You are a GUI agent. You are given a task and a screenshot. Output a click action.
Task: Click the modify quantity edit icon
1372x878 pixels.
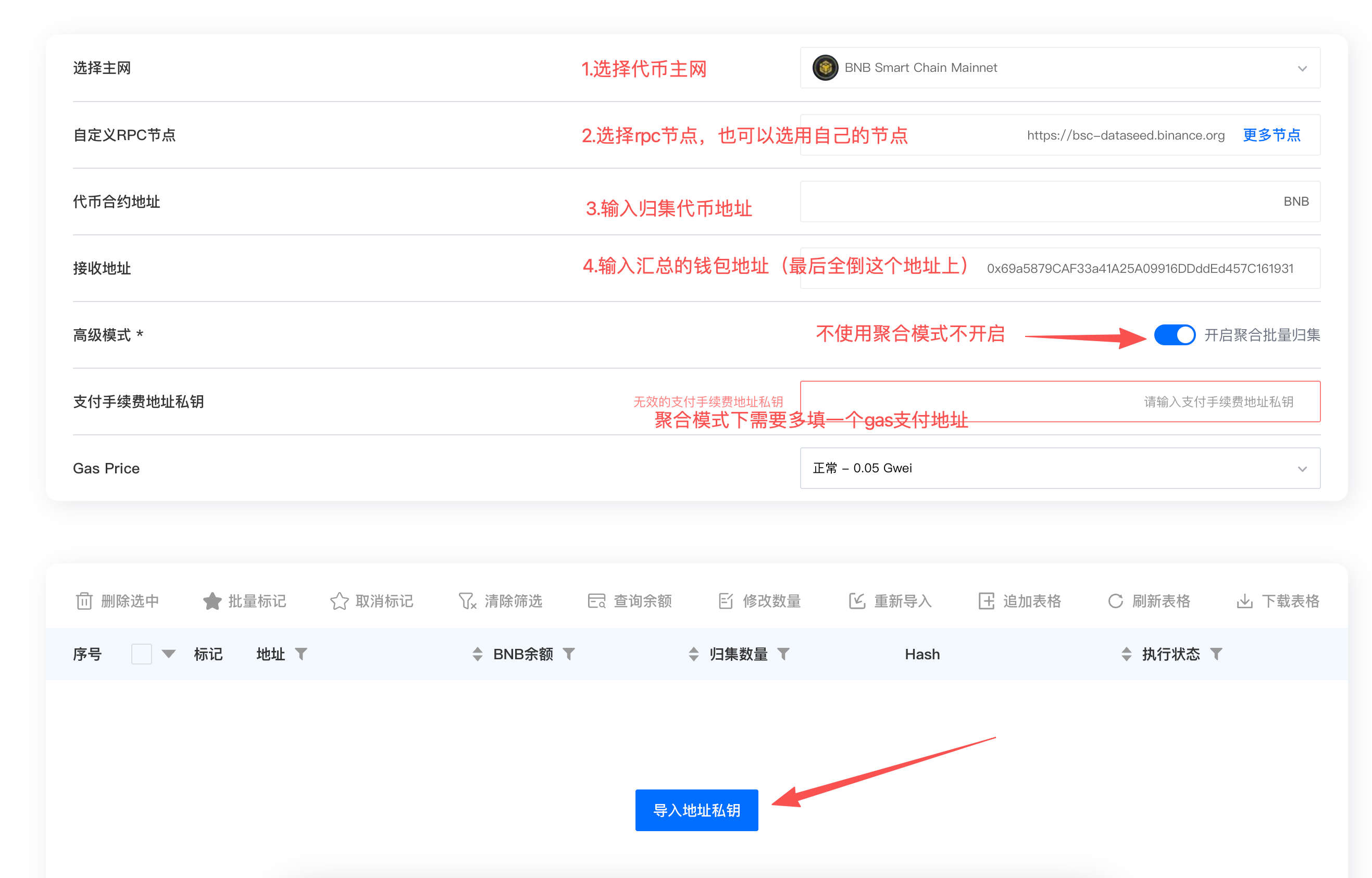pyautogui.click(x=726, y=601)
